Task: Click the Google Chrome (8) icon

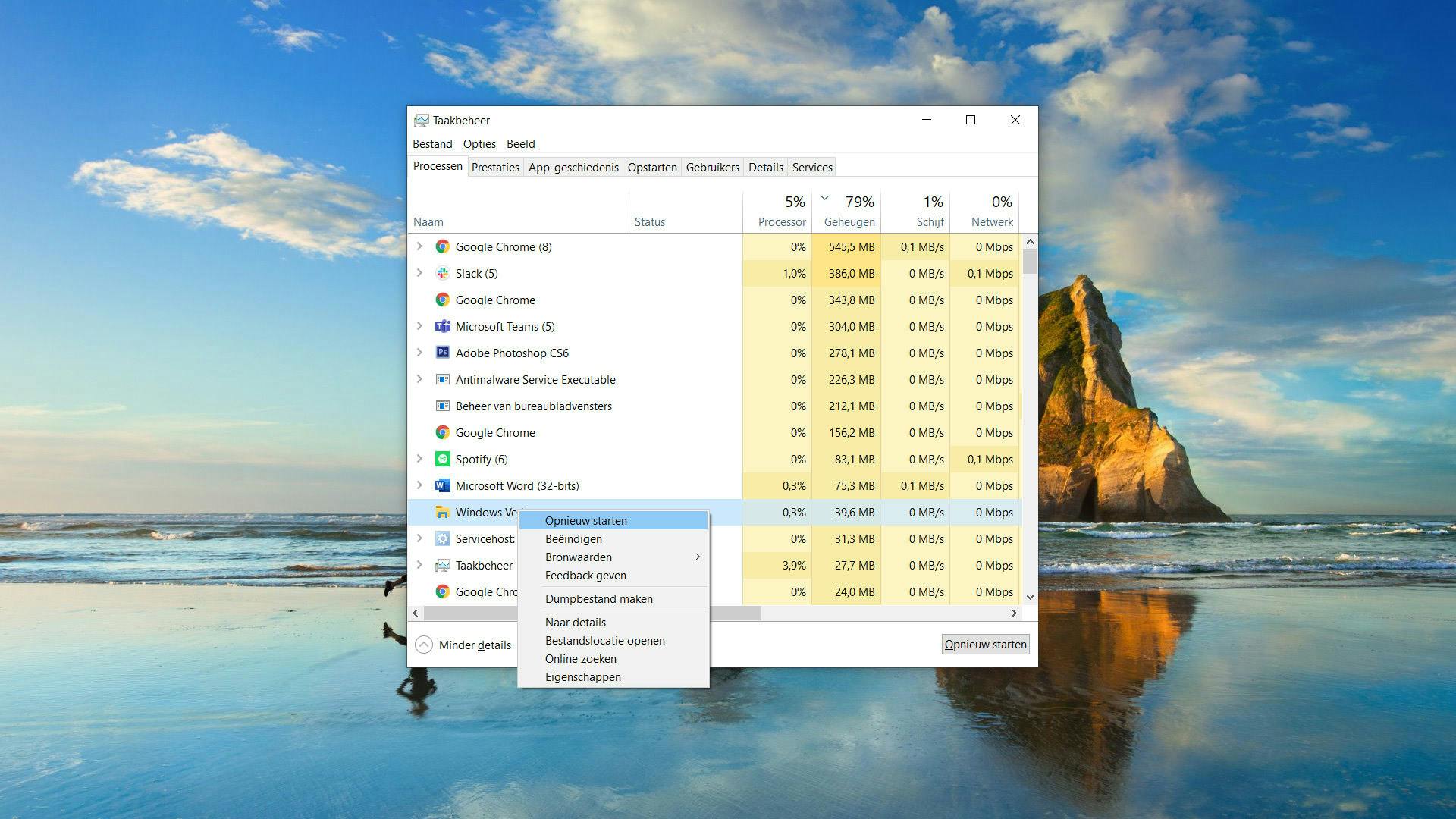Action: (442, 247)
